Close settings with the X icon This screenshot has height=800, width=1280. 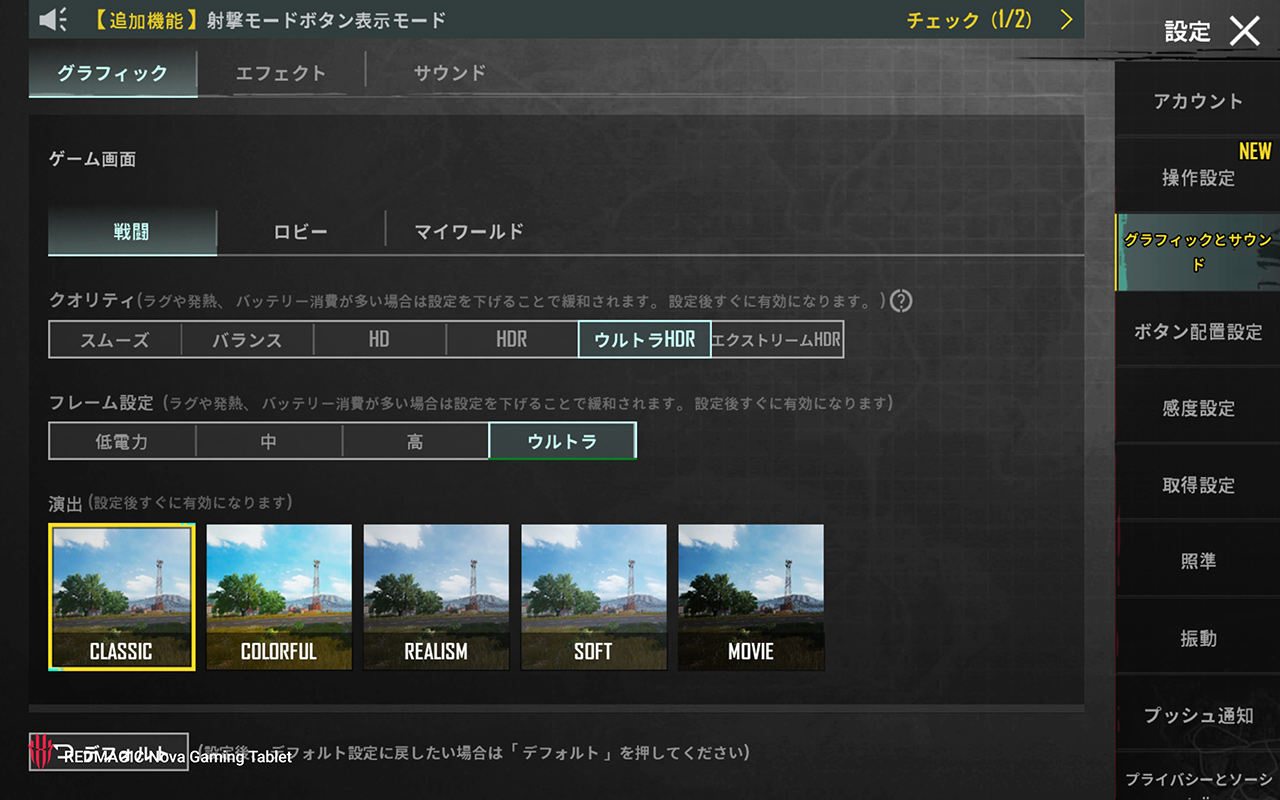point(1244,31)
